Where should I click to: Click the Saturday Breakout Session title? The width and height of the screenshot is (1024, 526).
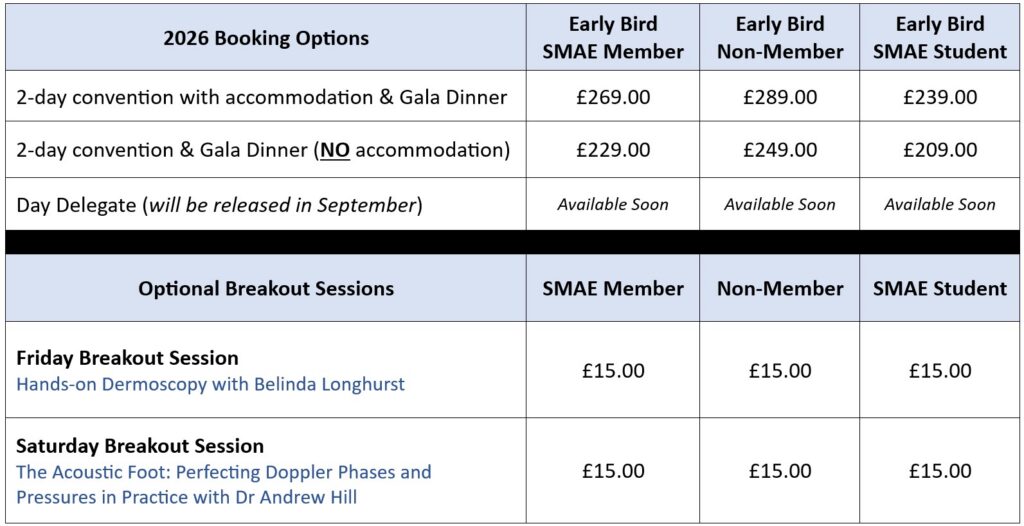(x=140, y=446)
